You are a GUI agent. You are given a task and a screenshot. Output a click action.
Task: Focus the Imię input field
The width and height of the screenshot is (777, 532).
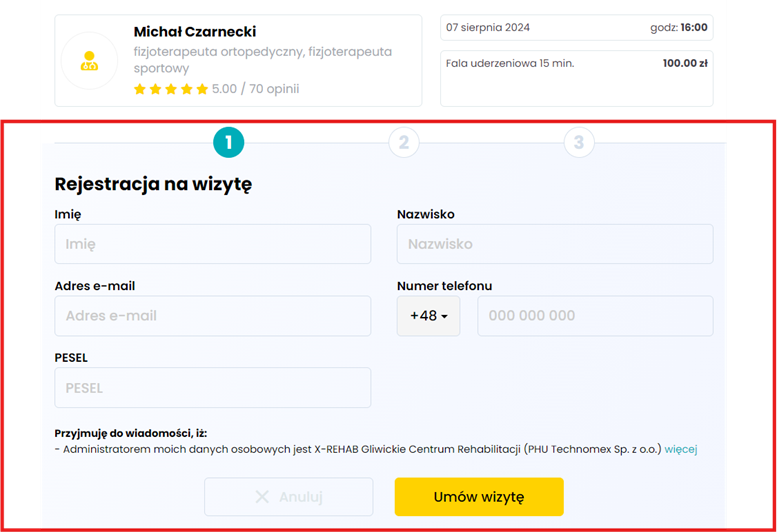(212, 244)
